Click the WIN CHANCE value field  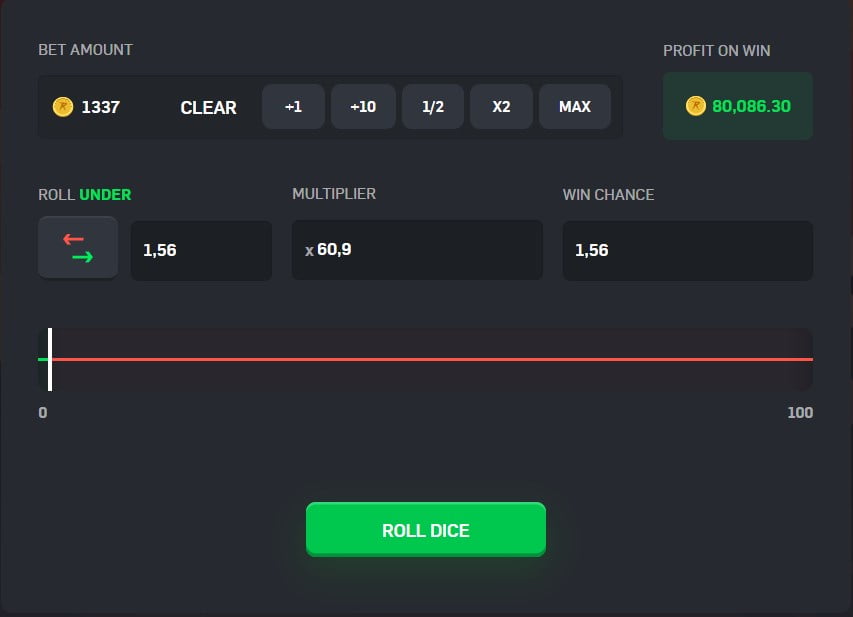687,250
